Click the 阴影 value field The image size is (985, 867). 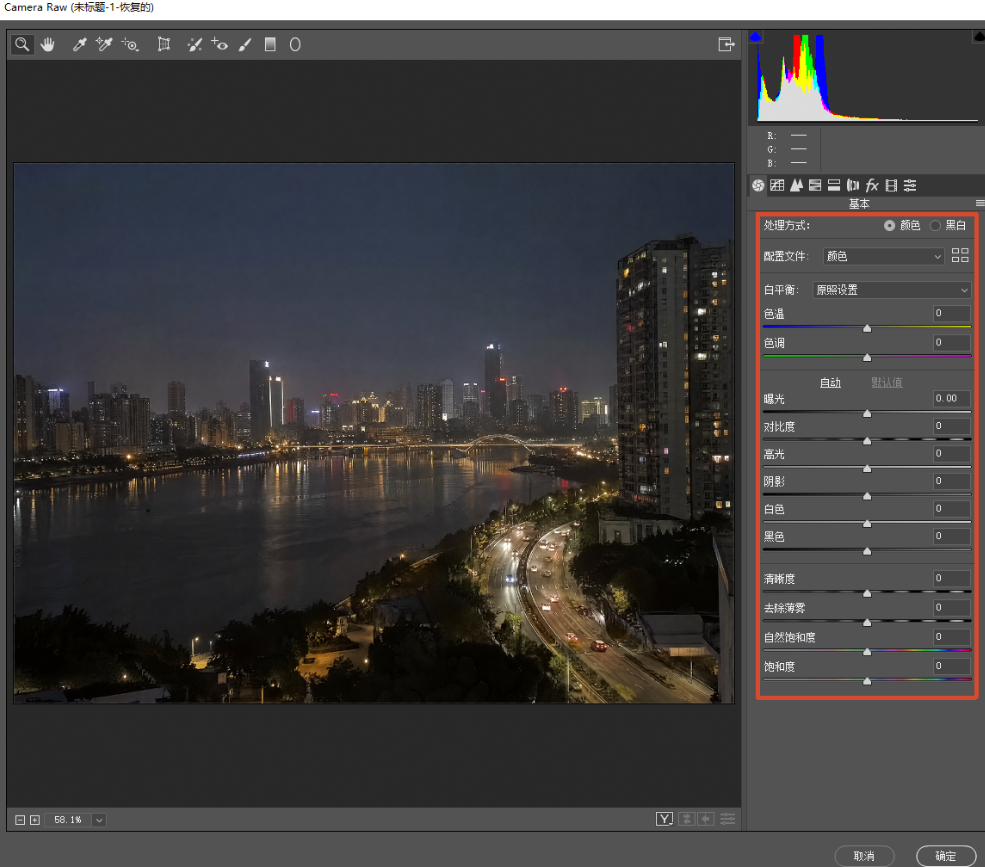point(952,481)
